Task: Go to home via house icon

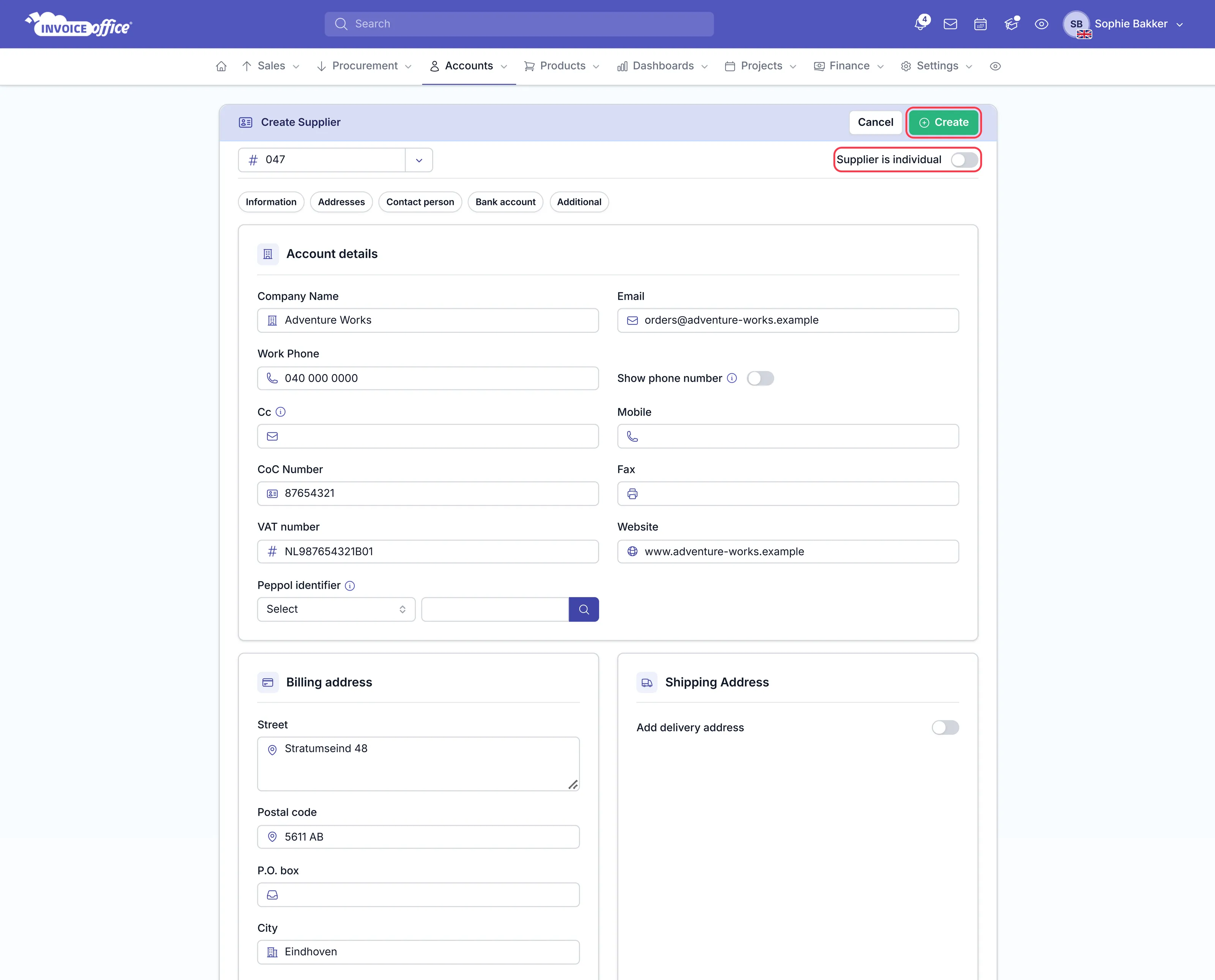Action: (221, 66)
